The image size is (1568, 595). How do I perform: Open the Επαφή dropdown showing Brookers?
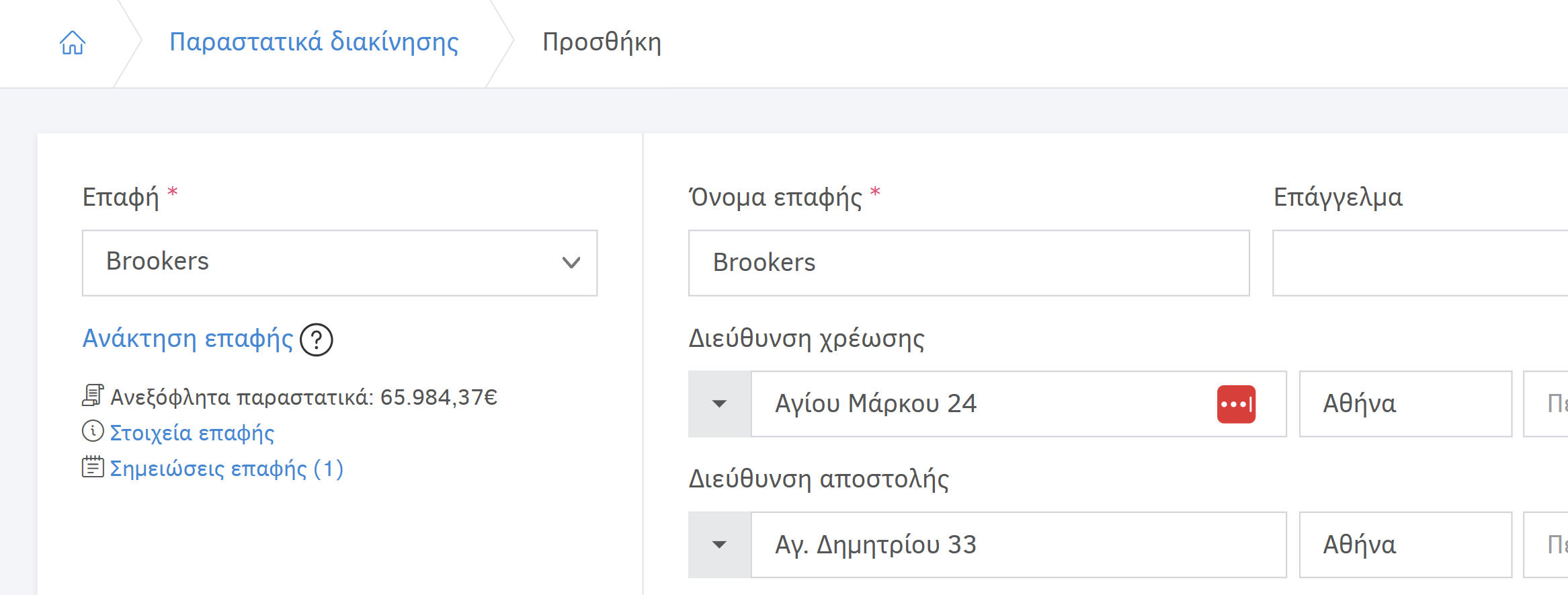pyautogui.click(x=339, y=263)
